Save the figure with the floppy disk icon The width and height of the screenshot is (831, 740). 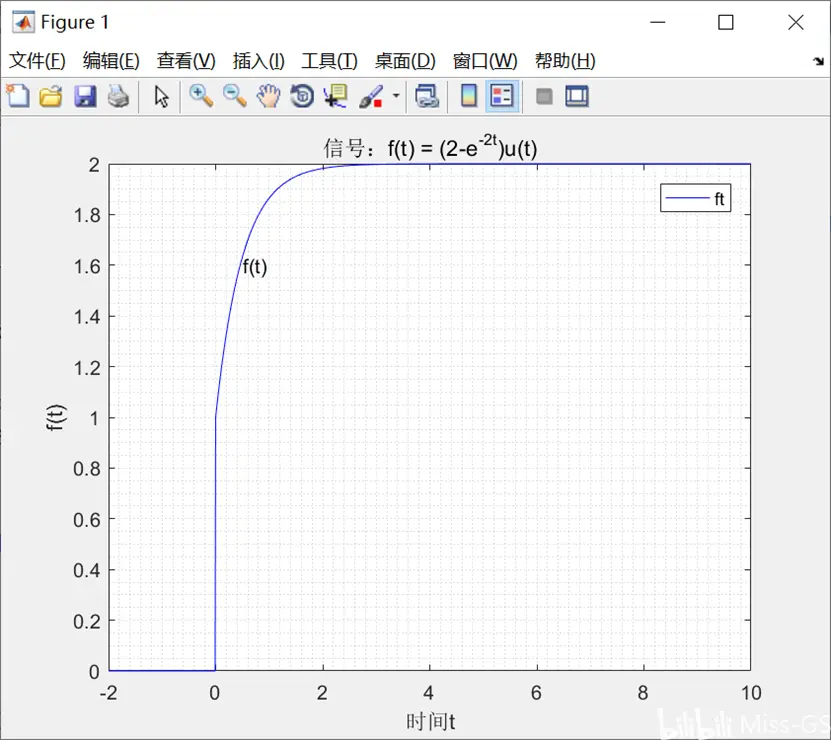coord(85,96)
